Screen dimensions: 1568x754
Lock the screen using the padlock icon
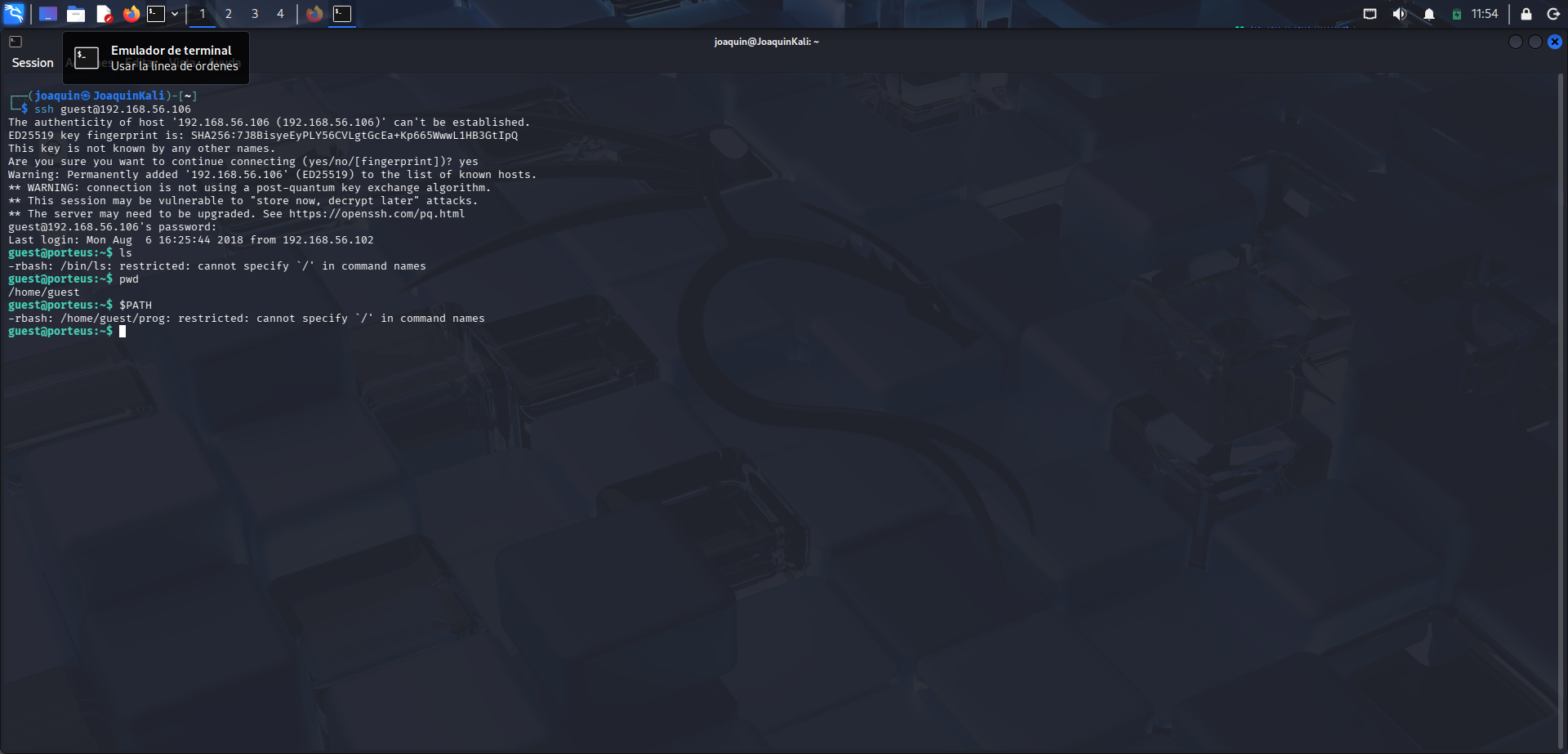point(1524,13)
